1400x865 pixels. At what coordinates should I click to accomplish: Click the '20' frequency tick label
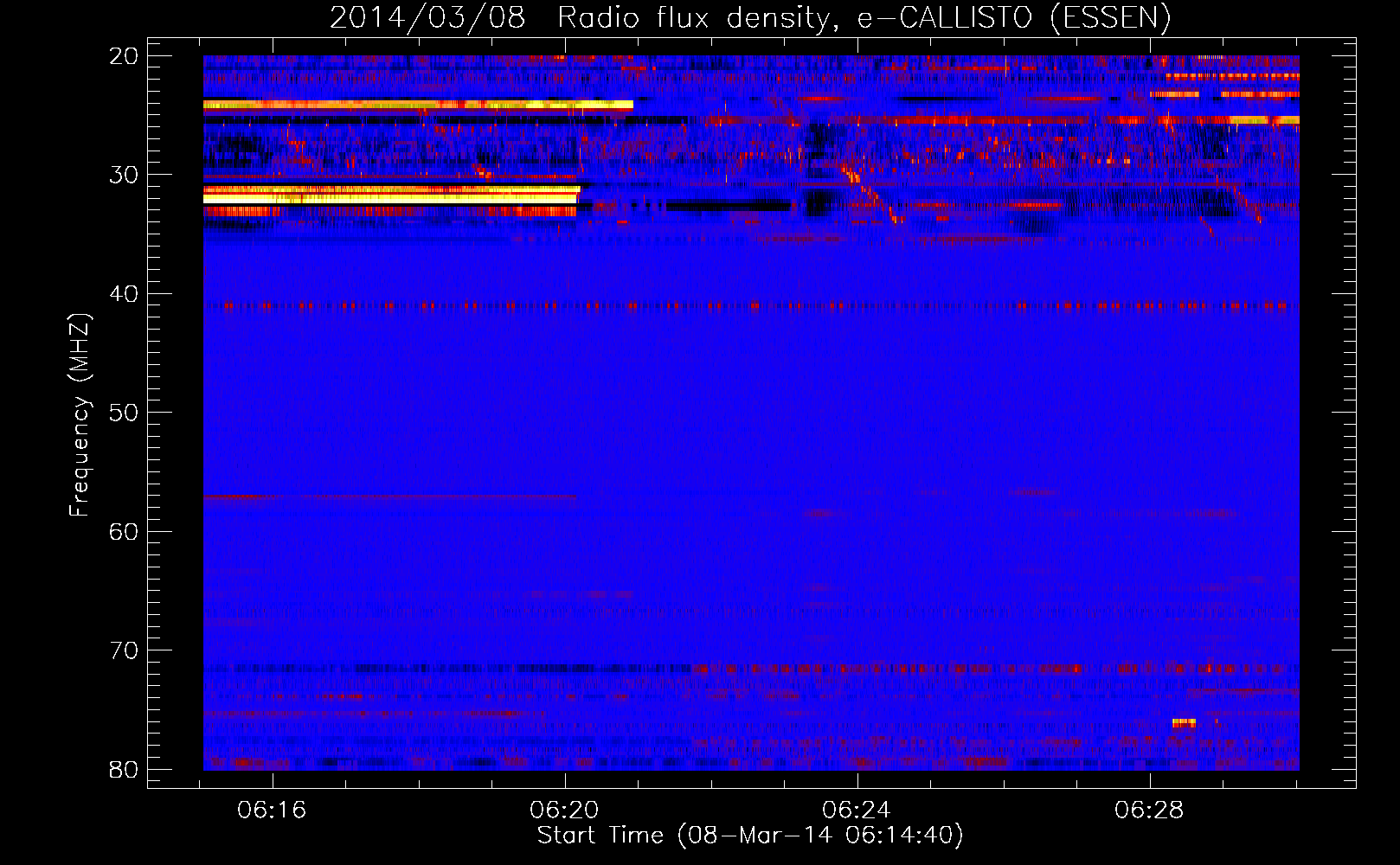click(124, 56)
